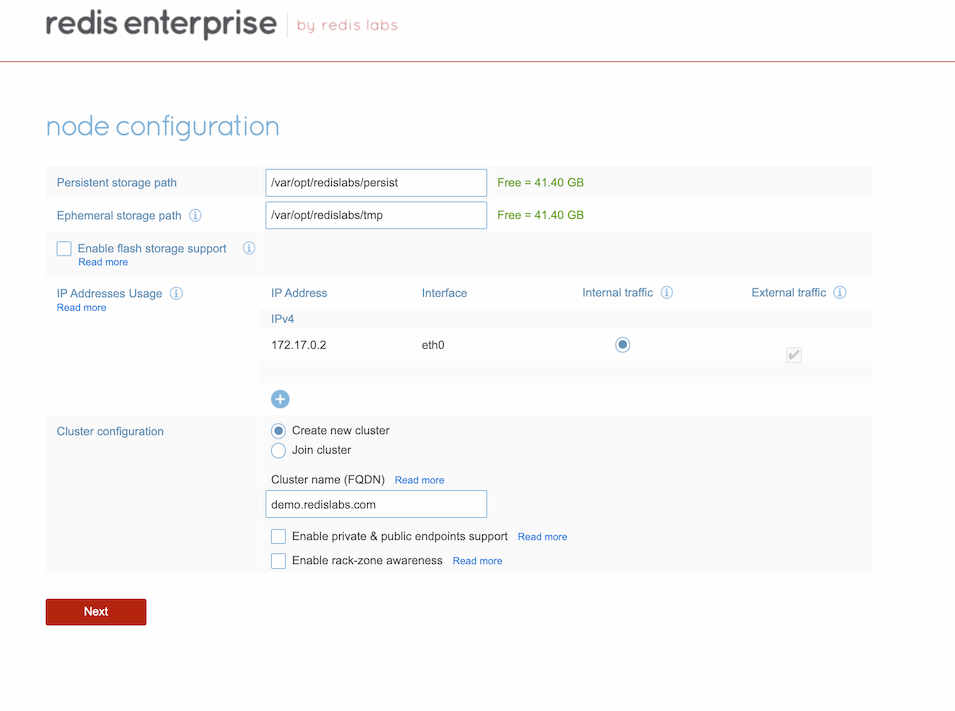Click the node configuration heading

point(163,127)
